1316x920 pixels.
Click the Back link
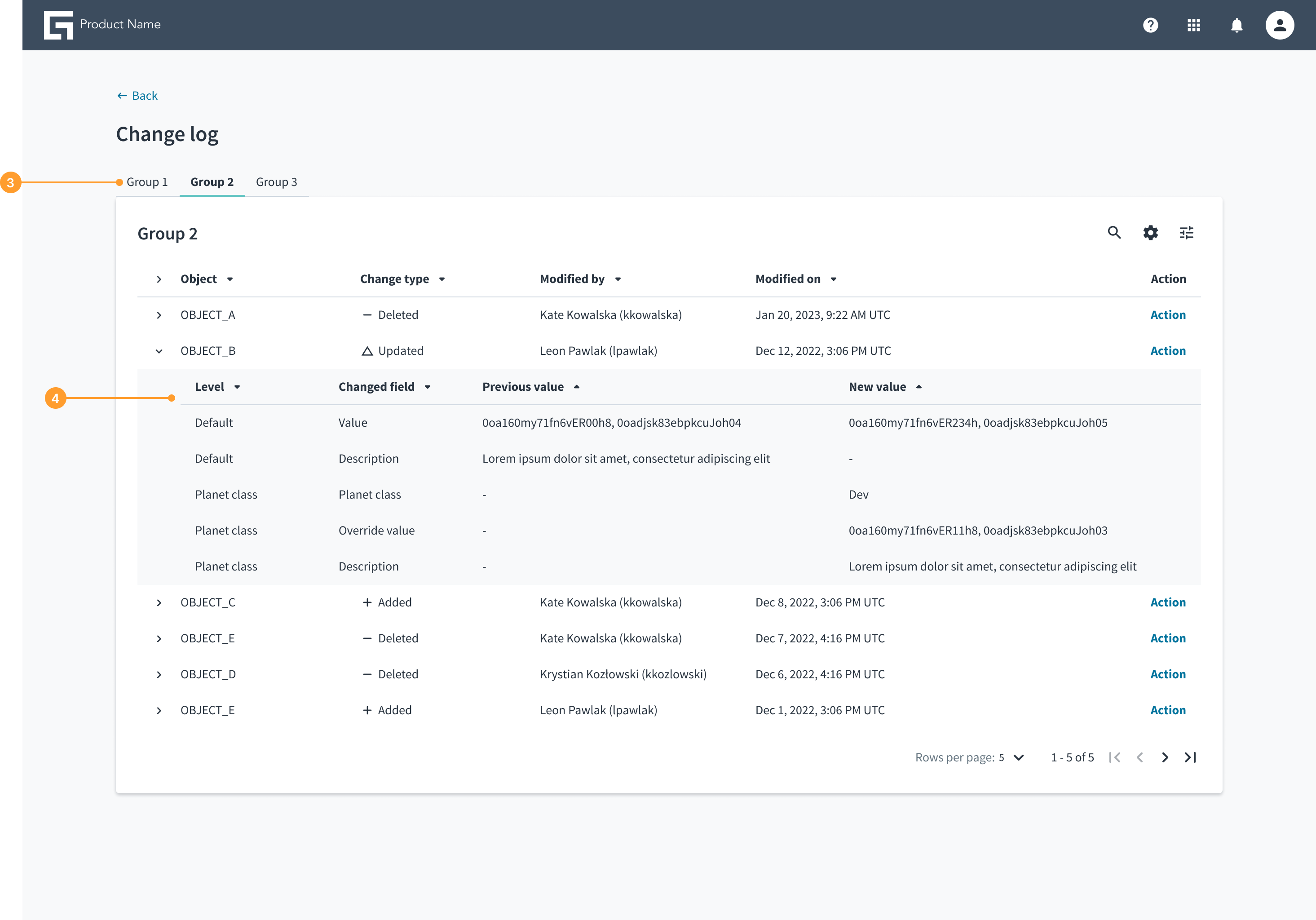[x=137, y=96]
